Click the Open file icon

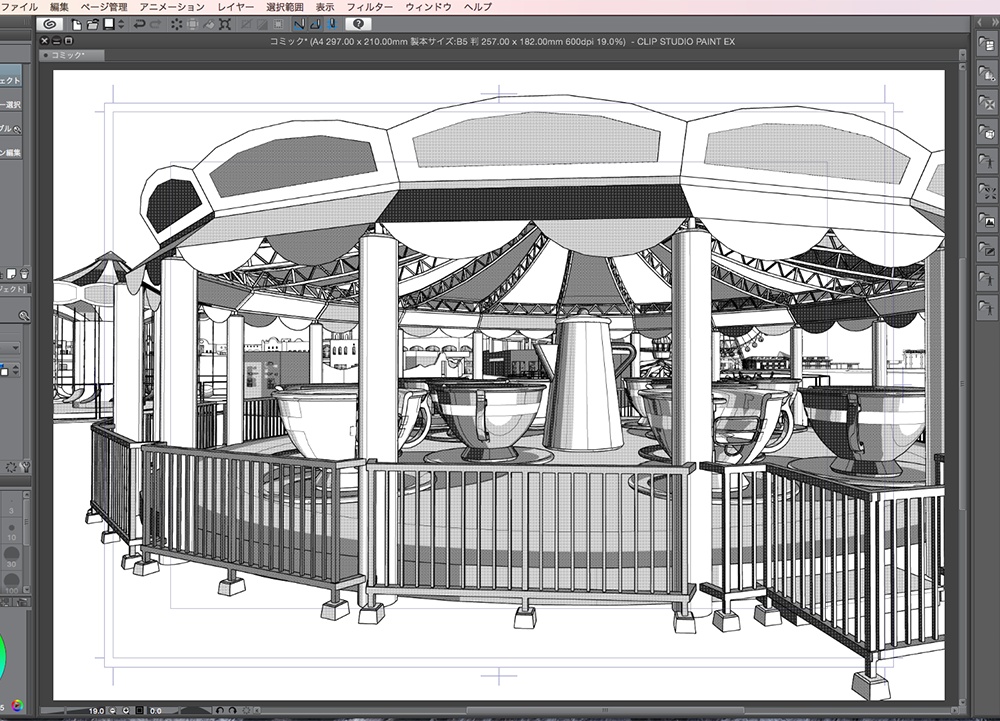[92, 24]
